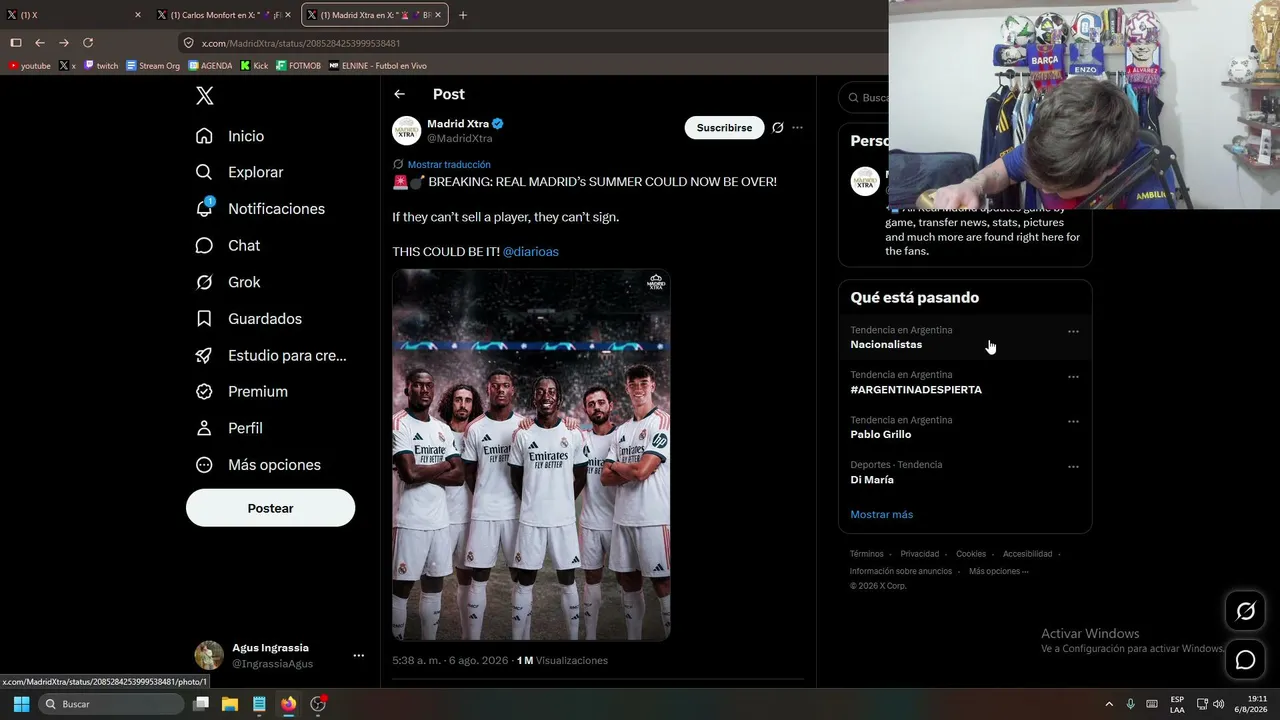Click the browser forward arrow
Viewport: 1280px width, 720px height.
(64, 43)
